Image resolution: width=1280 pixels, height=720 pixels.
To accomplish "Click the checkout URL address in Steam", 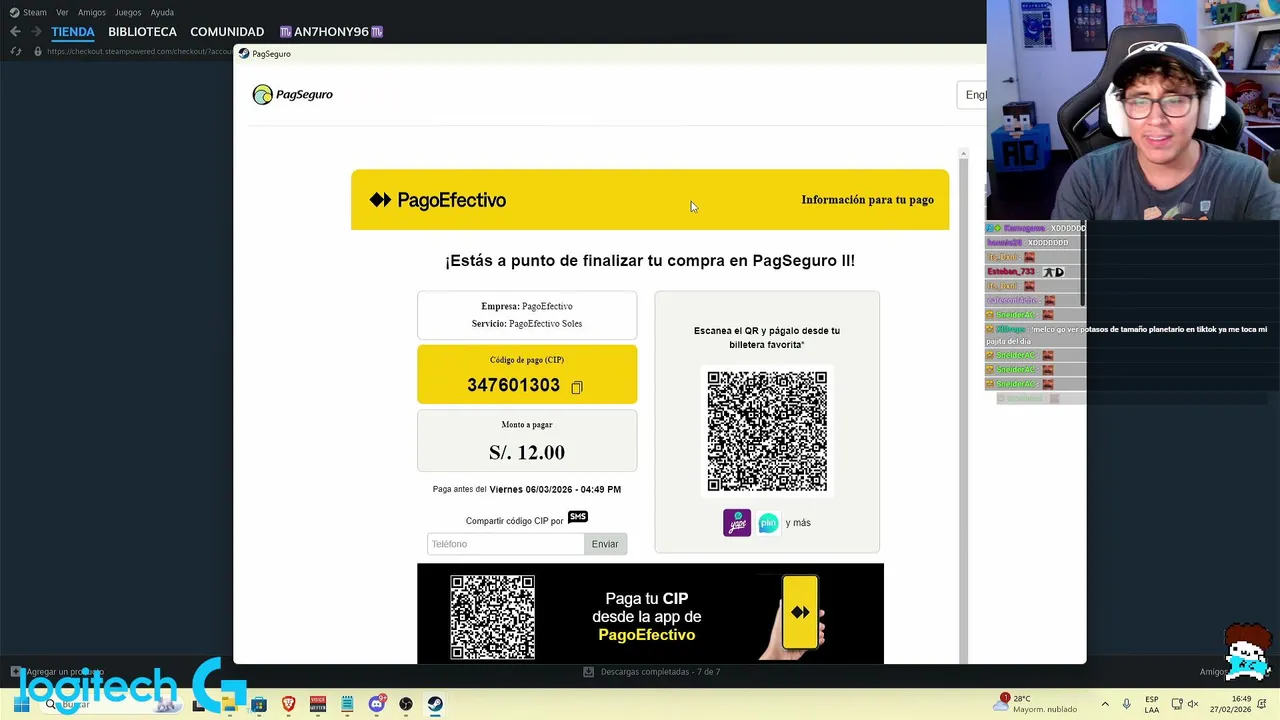I will tap(140, 51).
